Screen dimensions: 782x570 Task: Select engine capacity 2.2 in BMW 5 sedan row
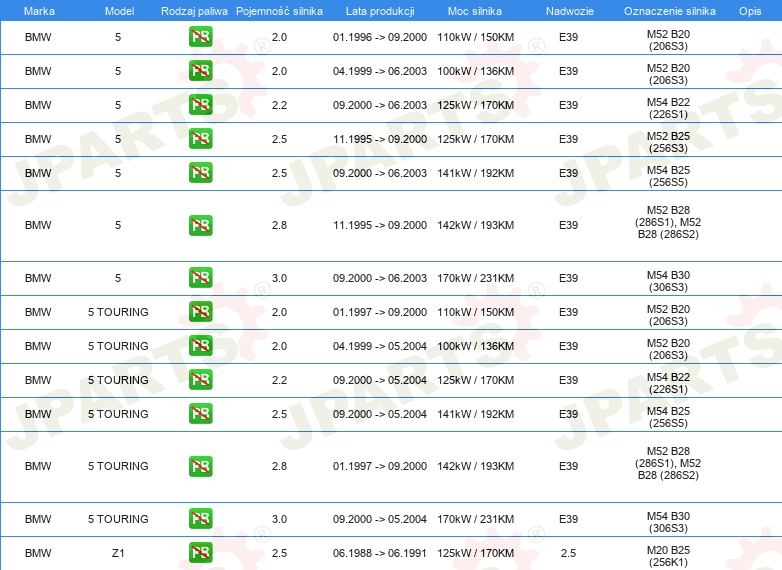(x=279, y=105)
